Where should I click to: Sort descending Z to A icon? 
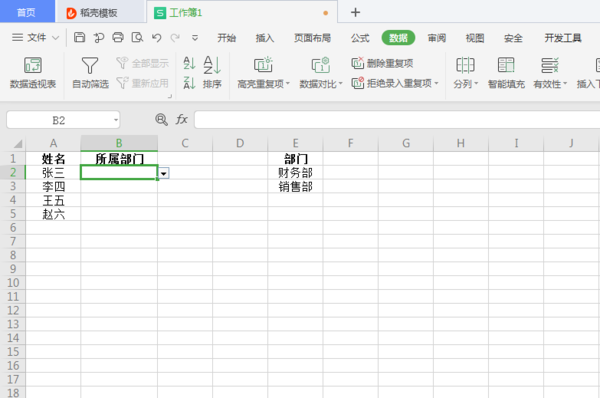189,83
